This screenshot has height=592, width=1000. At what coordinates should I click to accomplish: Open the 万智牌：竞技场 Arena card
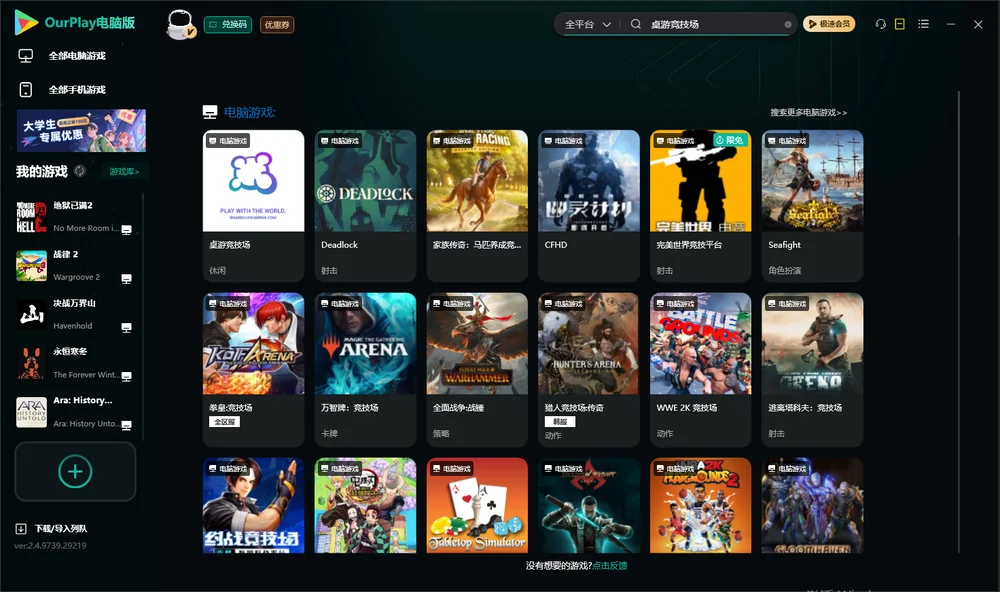[365, 369]
